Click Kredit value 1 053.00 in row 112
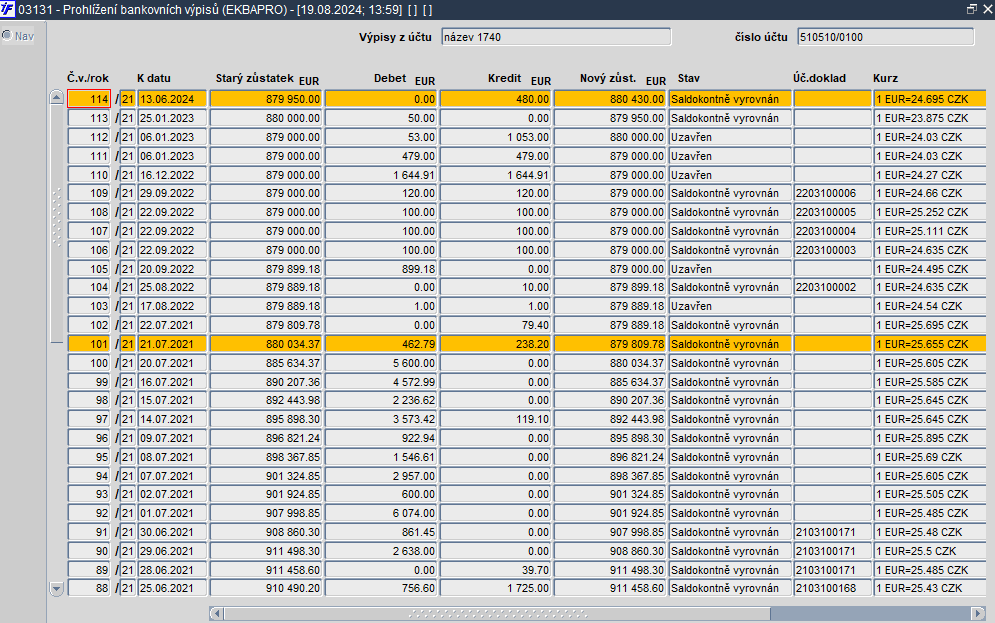The width and height of the screenshot is (995, 623). pyautogui.click(x=496, y=137)
